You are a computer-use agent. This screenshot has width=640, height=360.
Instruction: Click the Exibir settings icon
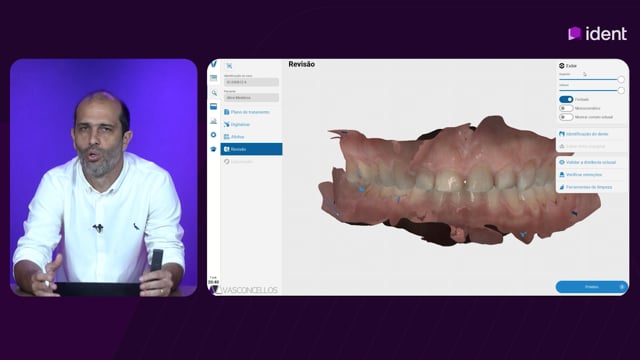562,66
